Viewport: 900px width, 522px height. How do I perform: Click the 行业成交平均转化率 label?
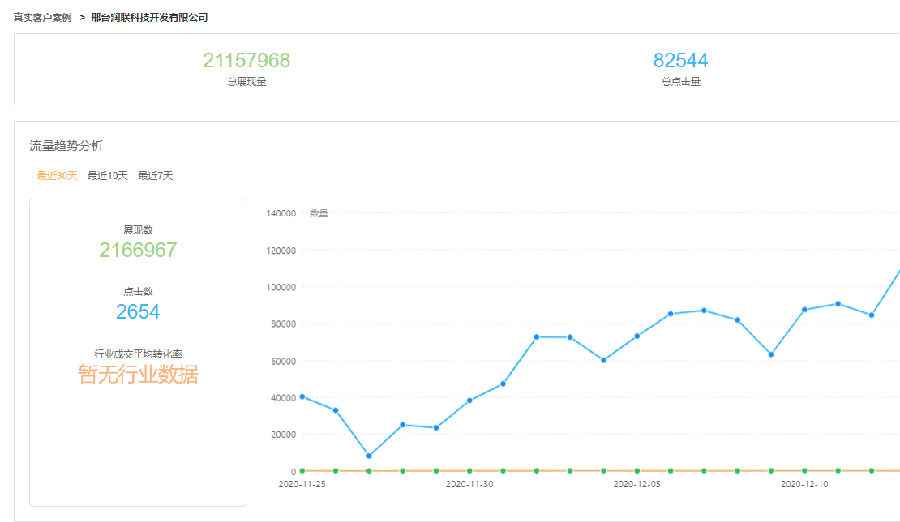coord(138,354)
